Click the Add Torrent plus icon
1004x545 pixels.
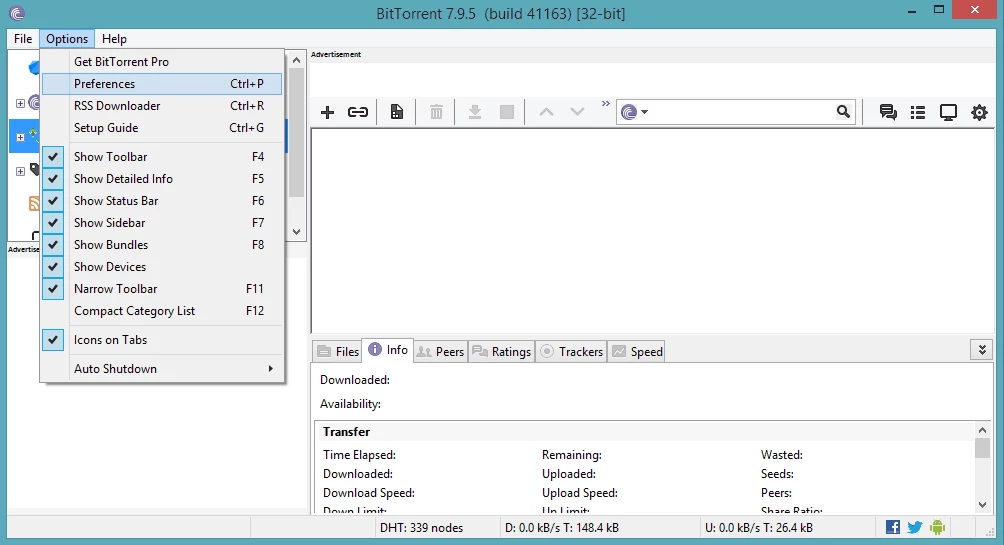coord(327,112)
